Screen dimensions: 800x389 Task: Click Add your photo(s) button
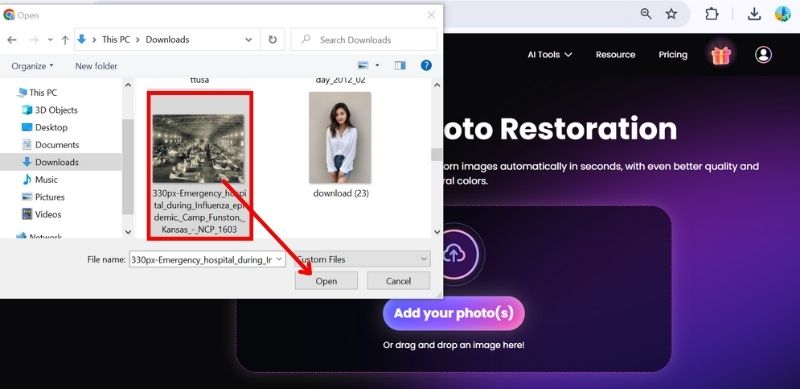pos(454,313)
